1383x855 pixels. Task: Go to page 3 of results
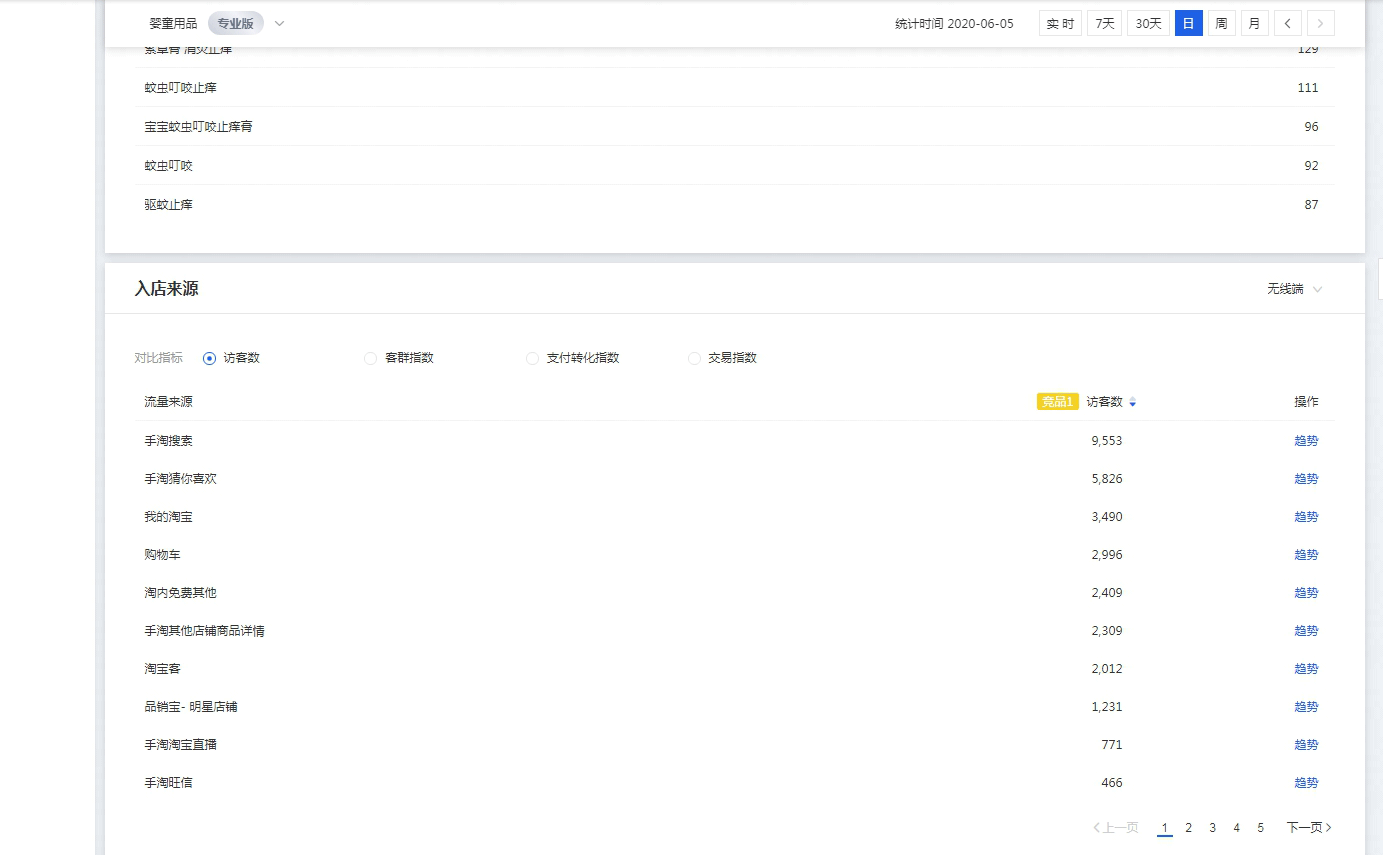1212,828
